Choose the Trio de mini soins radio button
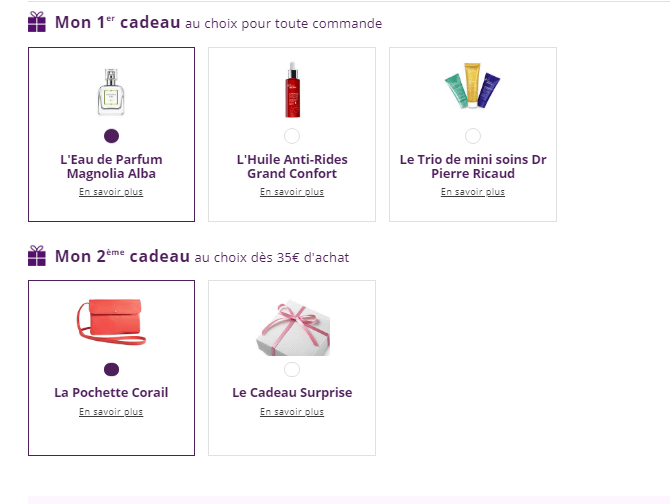The image size is (670, 504). coord(473,136)
